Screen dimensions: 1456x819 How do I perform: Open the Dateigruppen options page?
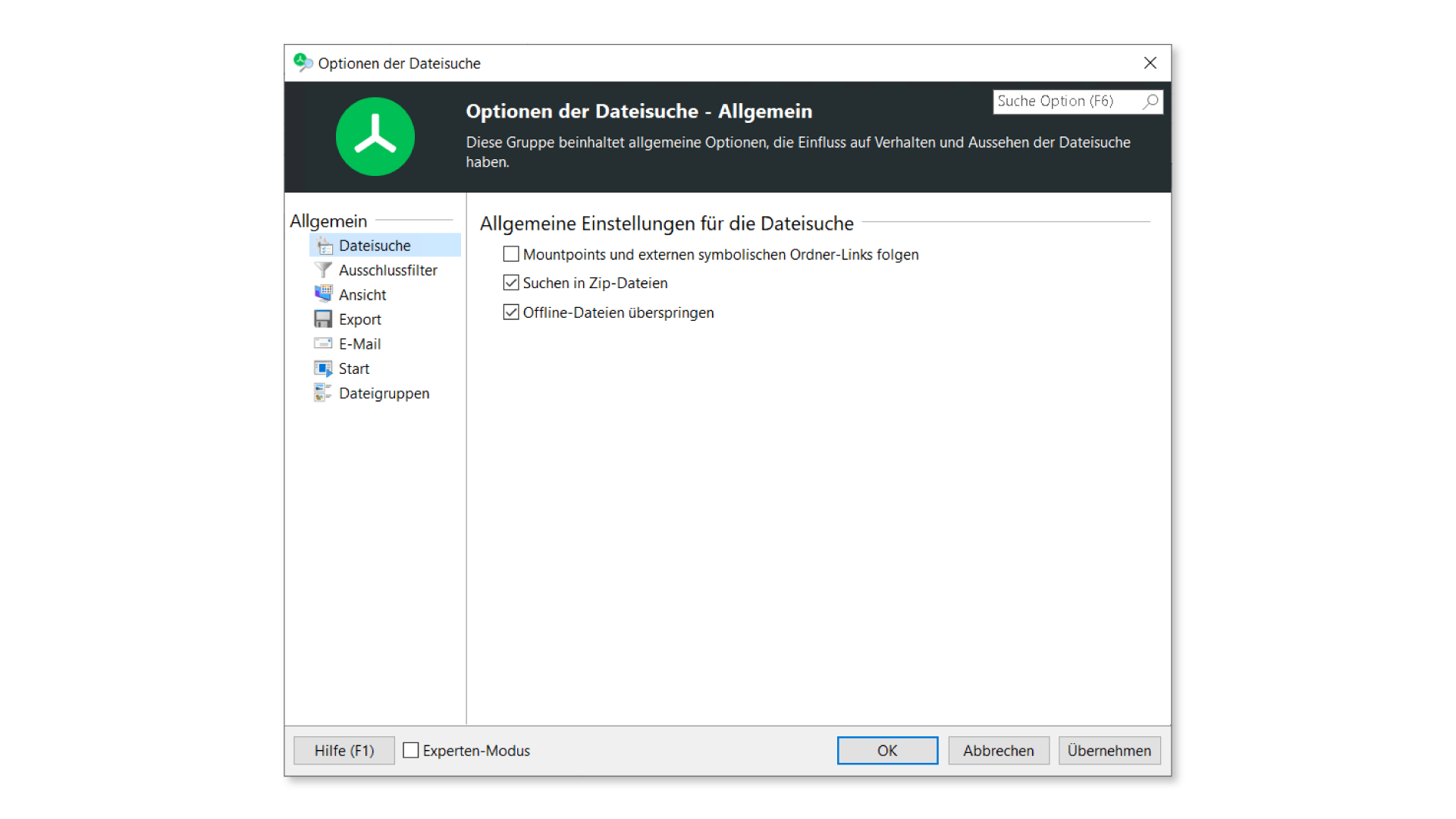point(384,393)
